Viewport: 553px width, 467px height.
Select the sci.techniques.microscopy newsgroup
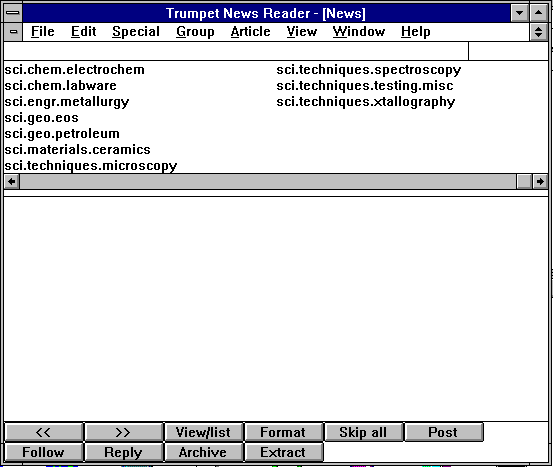coord(91,165)
